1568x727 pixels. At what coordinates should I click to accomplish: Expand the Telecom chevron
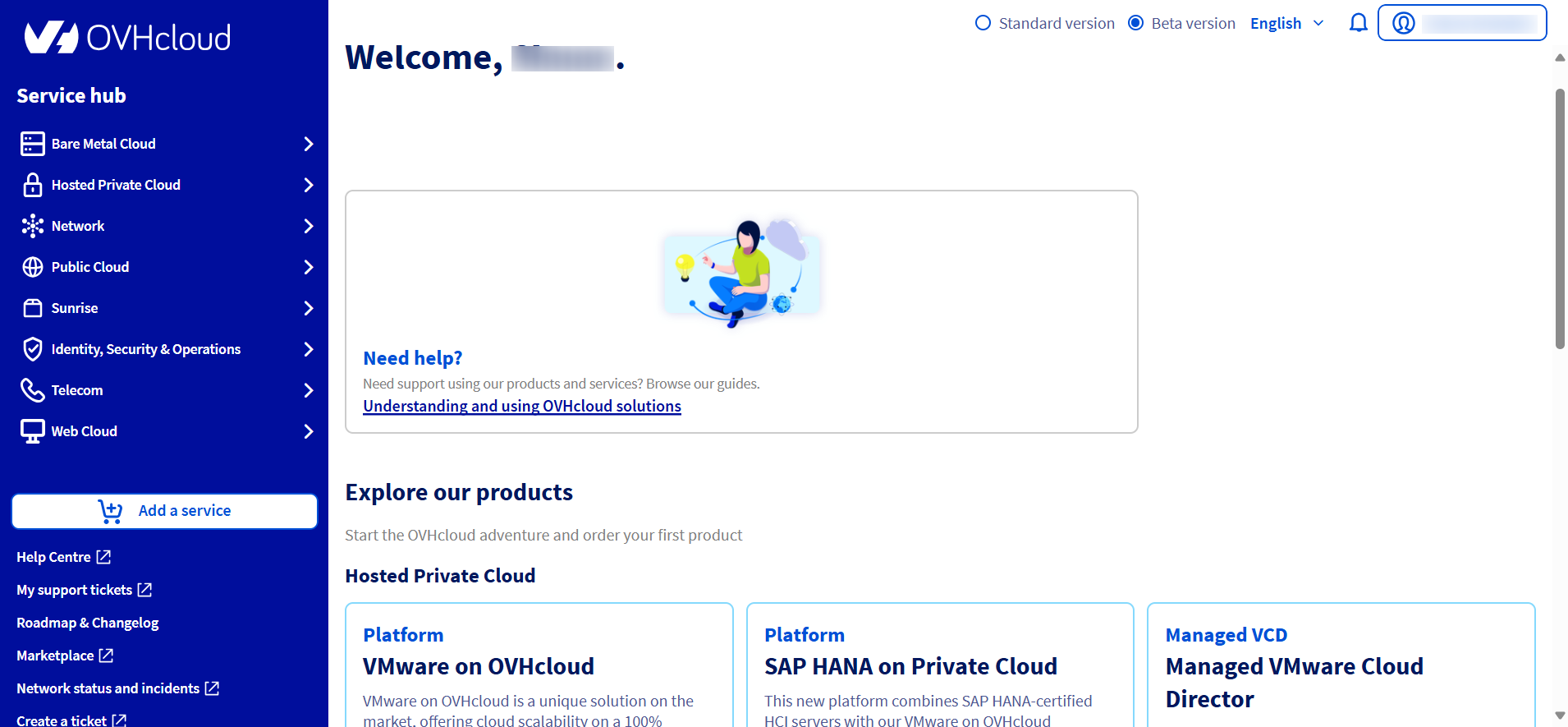point(309,390)
